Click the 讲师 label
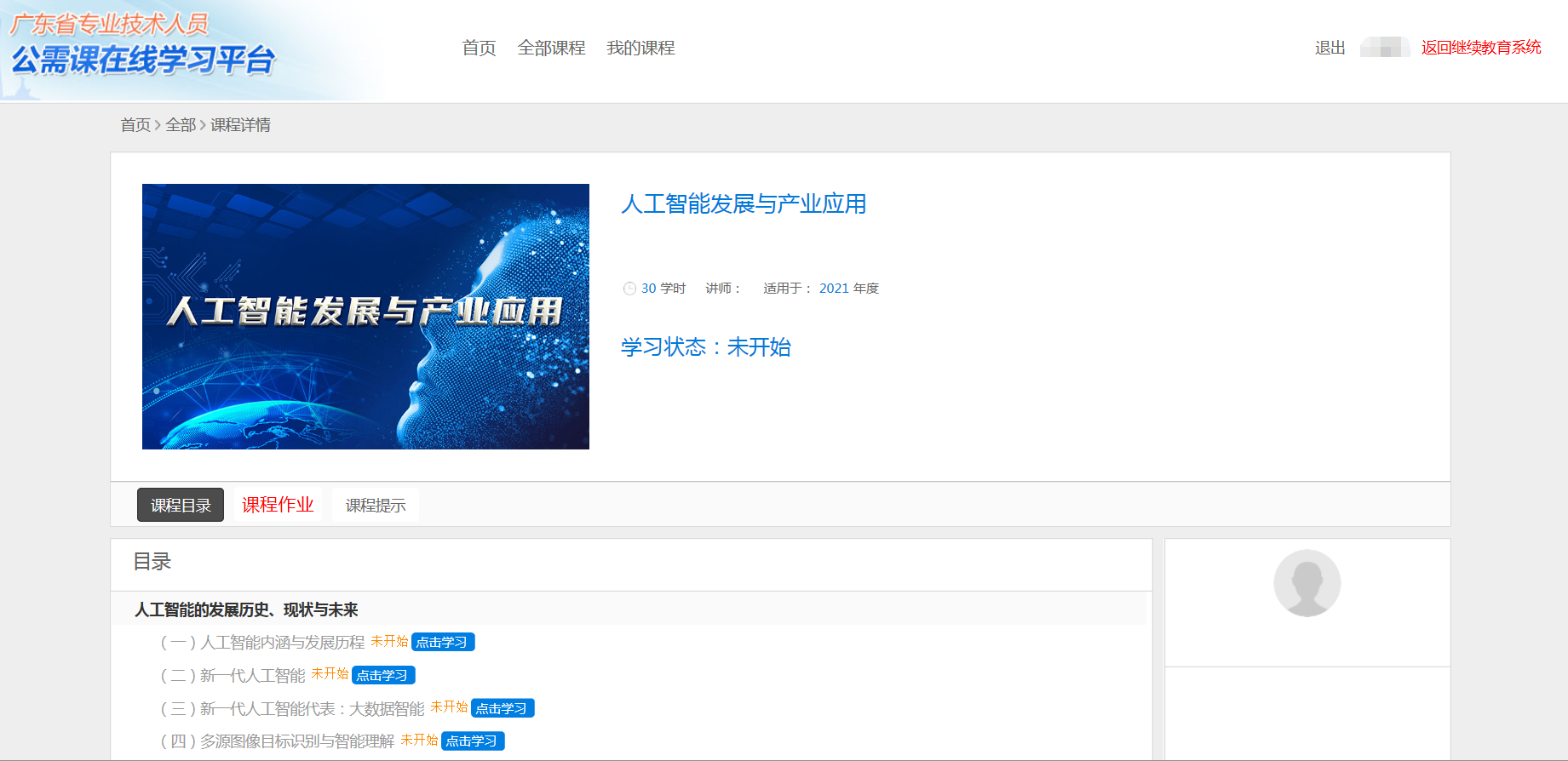 coord(723,289)
